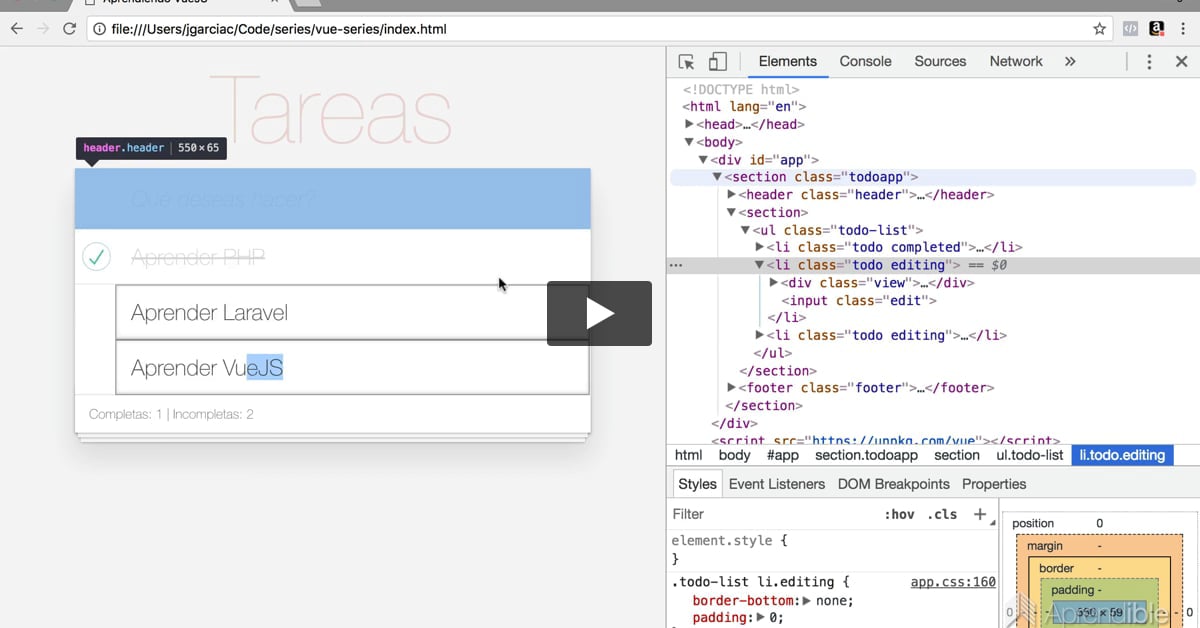
Task: Click the code extension icon
Action: click(x=1129, y=29)
